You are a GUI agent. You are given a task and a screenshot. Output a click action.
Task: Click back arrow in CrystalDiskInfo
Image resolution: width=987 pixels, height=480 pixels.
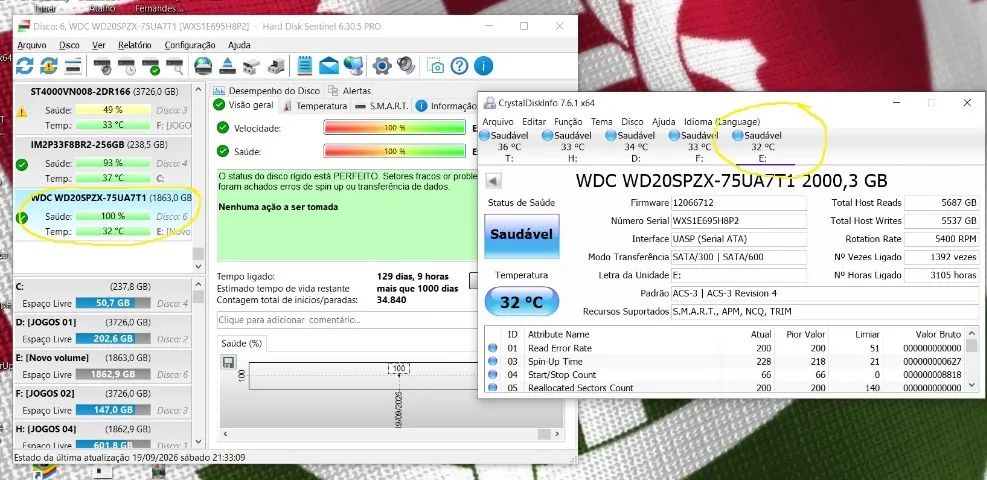point(494,181)
